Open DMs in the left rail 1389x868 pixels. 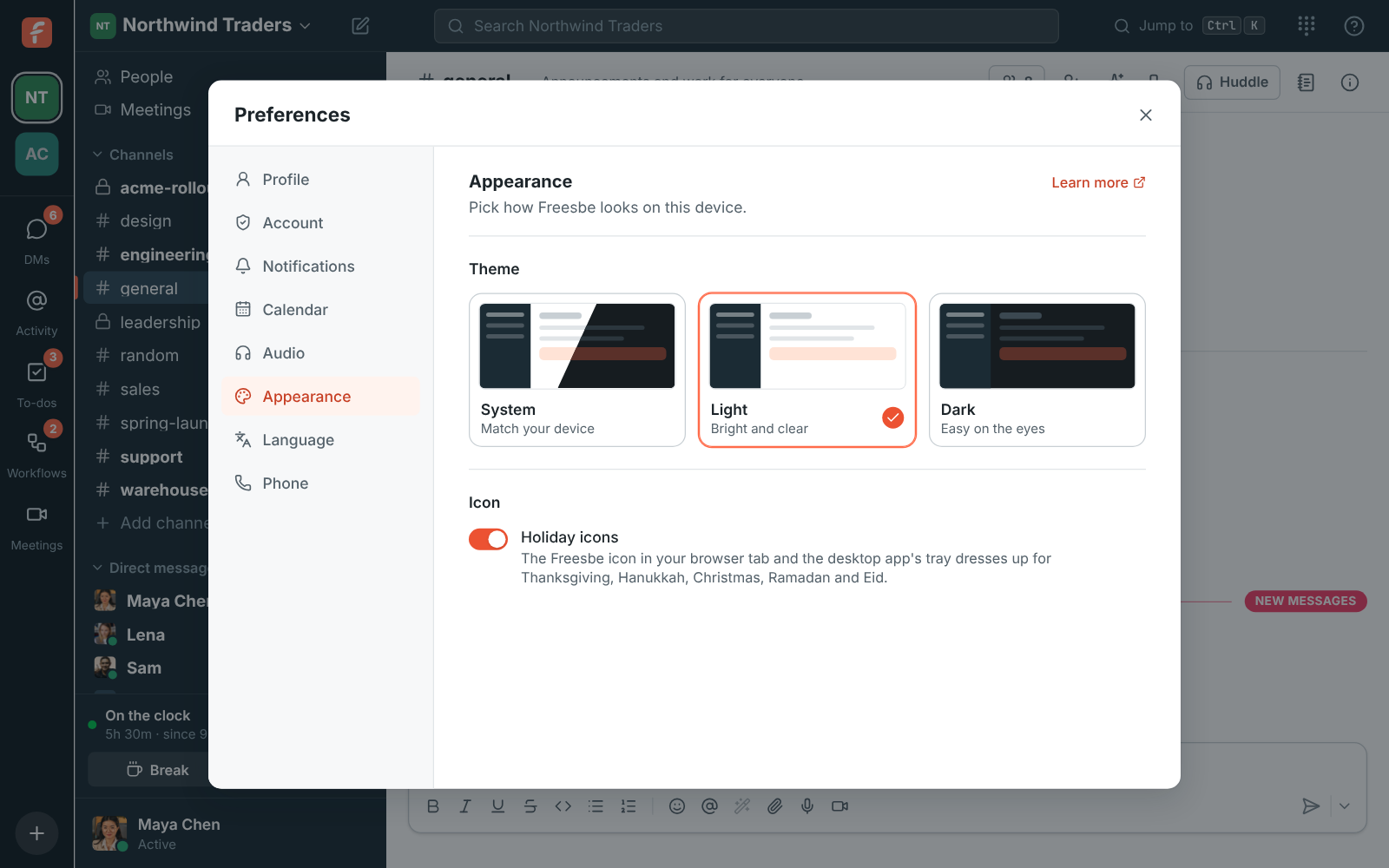36,239
